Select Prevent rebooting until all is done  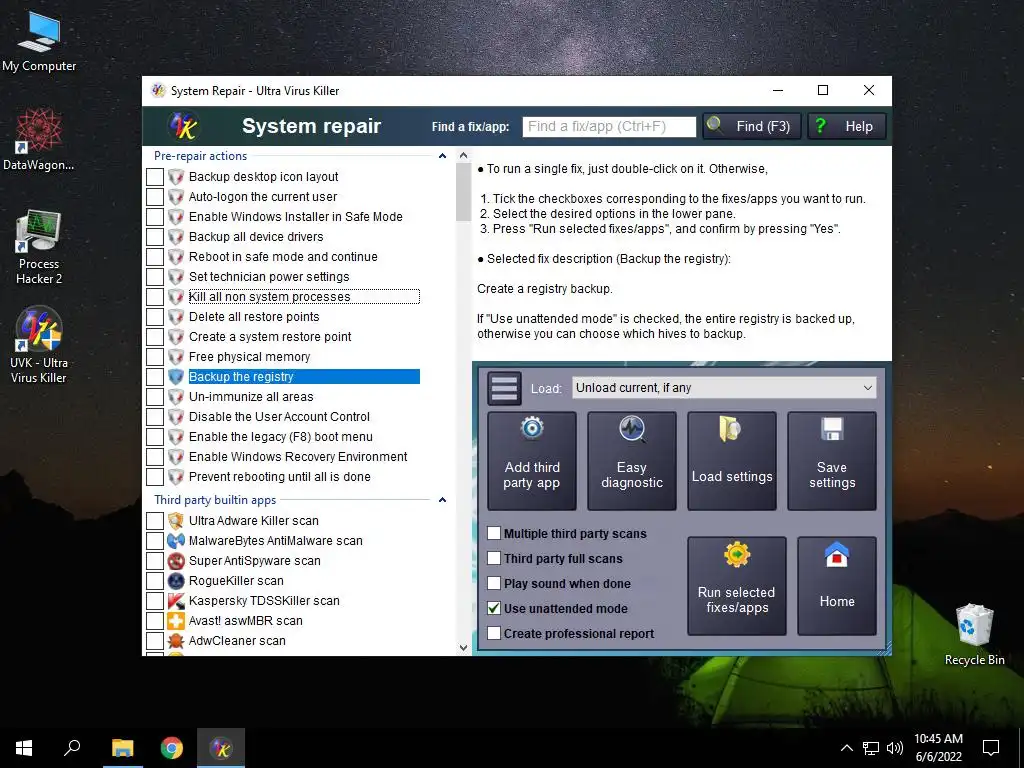click(x=280, y=477)
